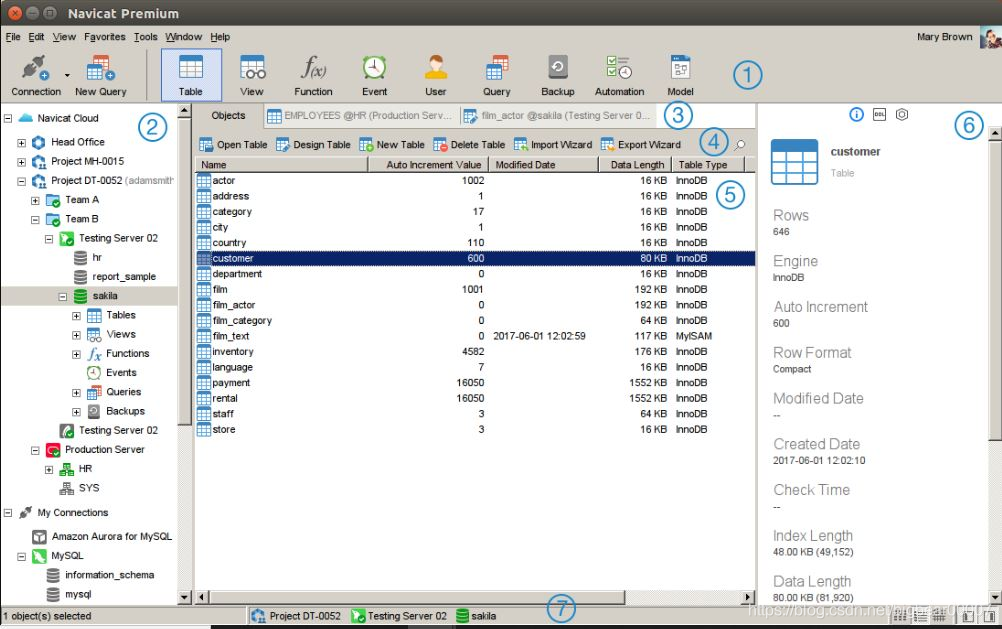Viewport: 1002px width, 629px height.
Task: Click the Delete Table button
Action: pos(468,145)
